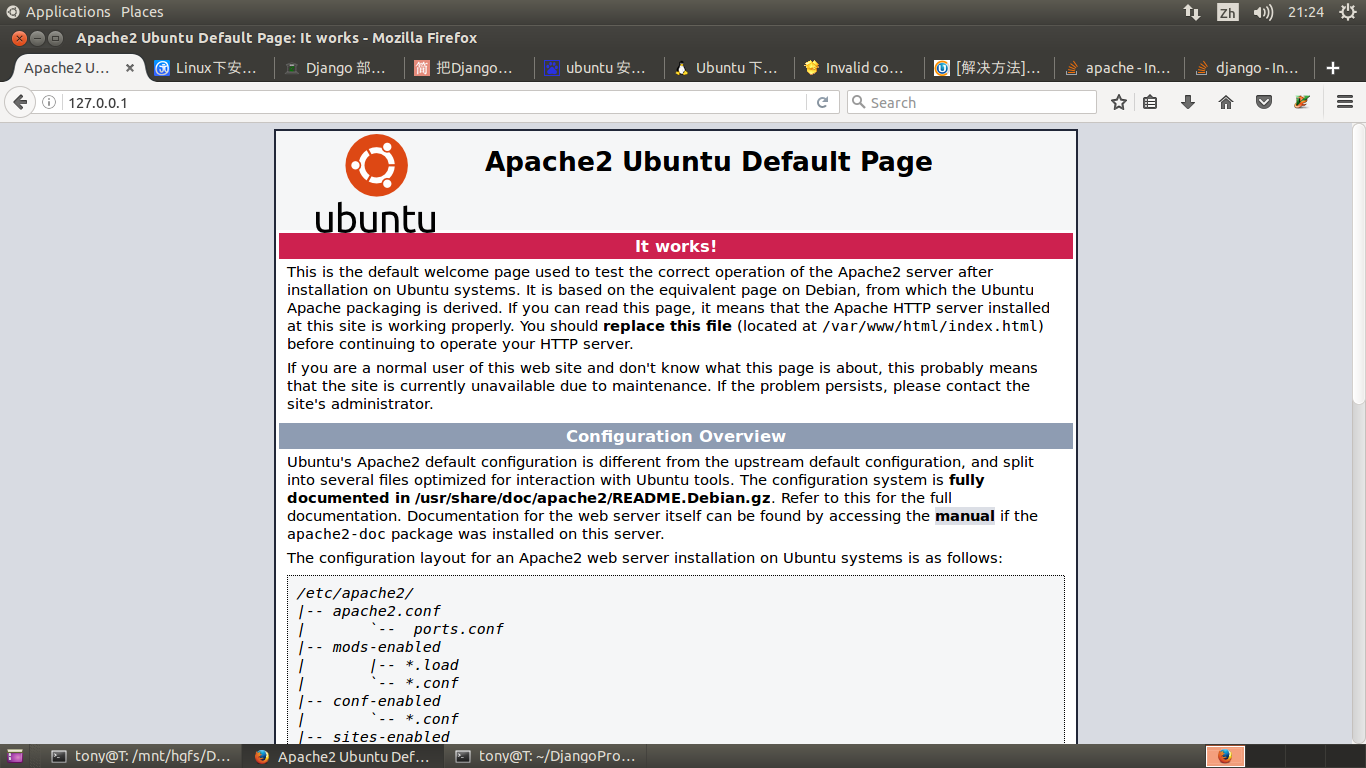Click the site information icon in the address bar
The width and height of the screenshot is (1366, 768).
click(x=49, y=102)
